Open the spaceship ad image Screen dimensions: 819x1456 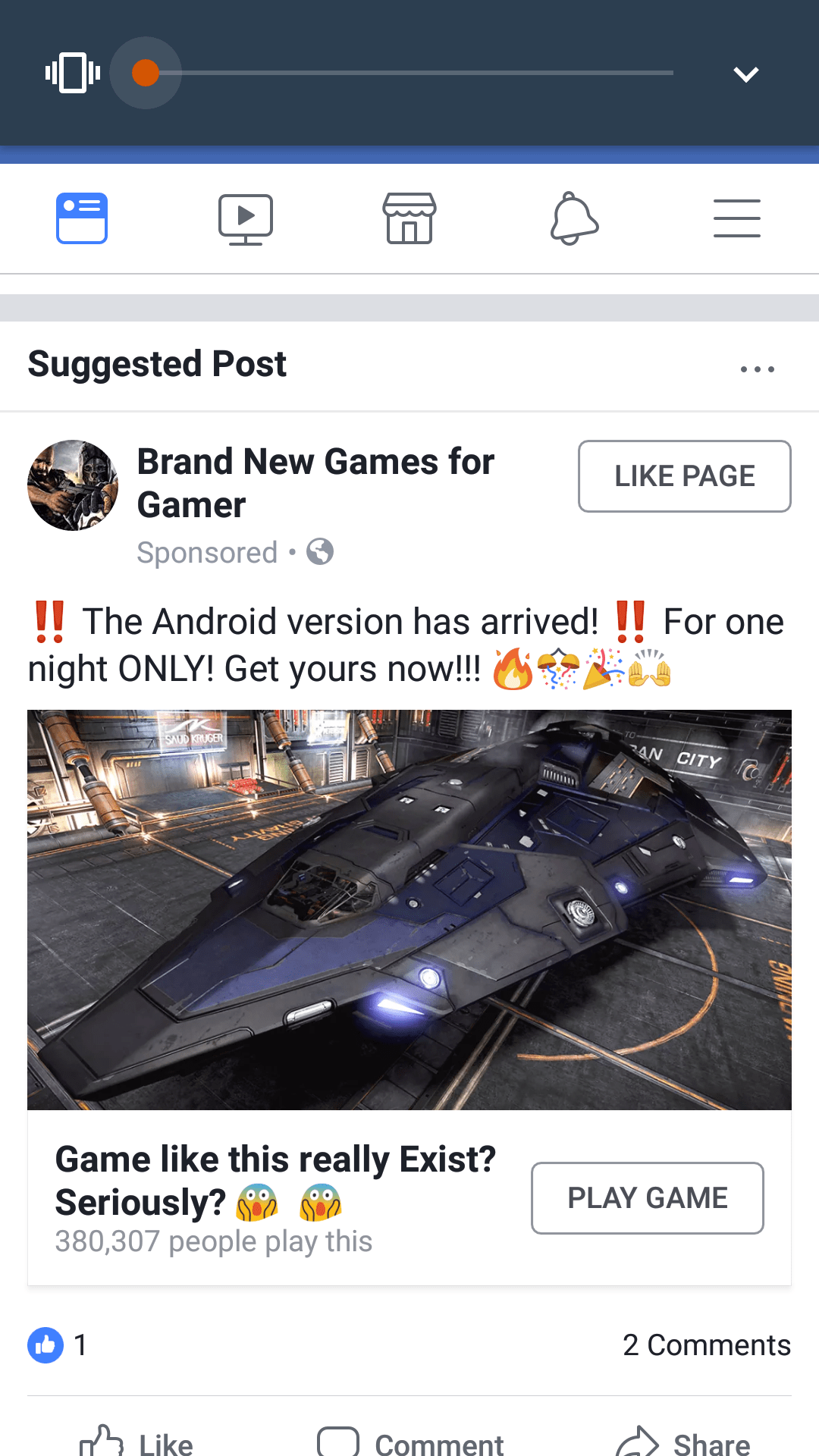pyautogui.click(x=409, y=910)
